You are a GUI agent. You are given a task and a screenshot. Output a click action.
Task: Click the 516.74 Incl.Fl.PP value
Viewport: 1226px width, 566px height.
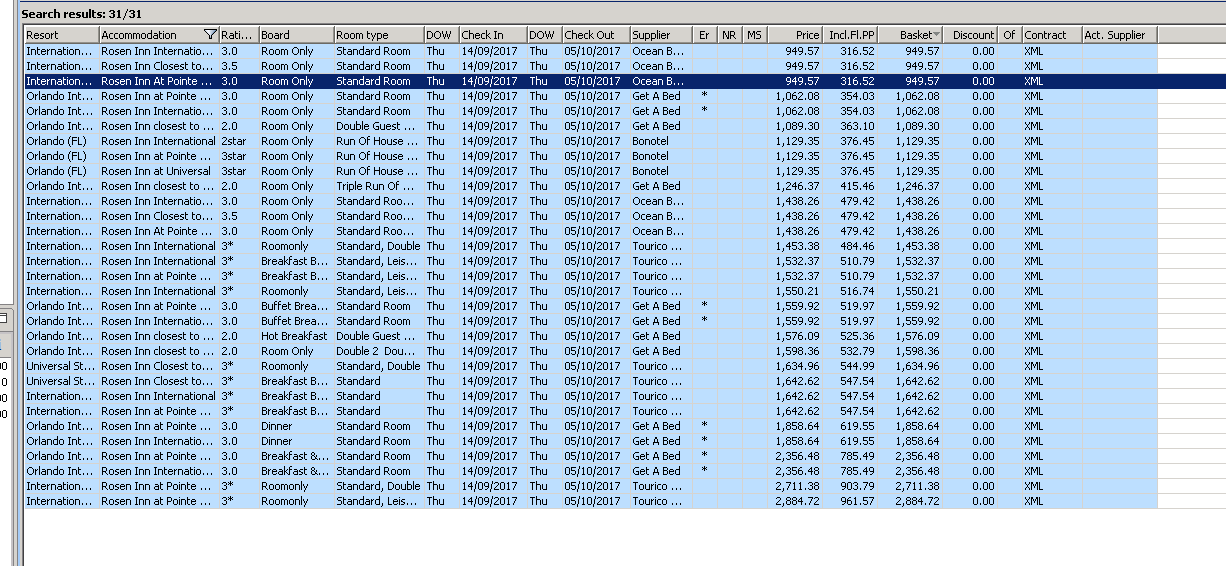(x=857, y=291)
